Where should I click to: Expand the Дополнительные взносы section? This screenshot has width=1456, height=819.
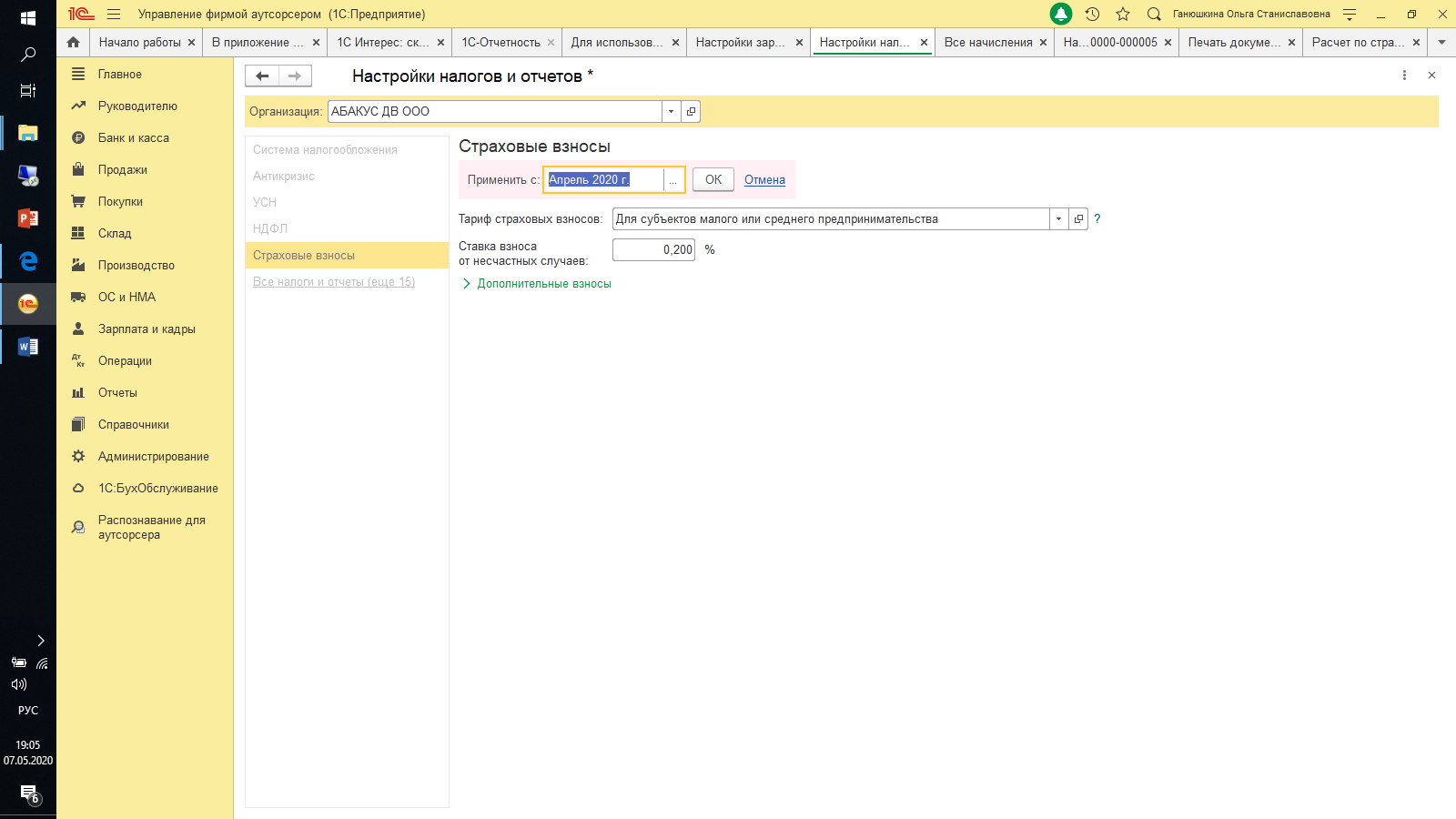click(543, 284)
